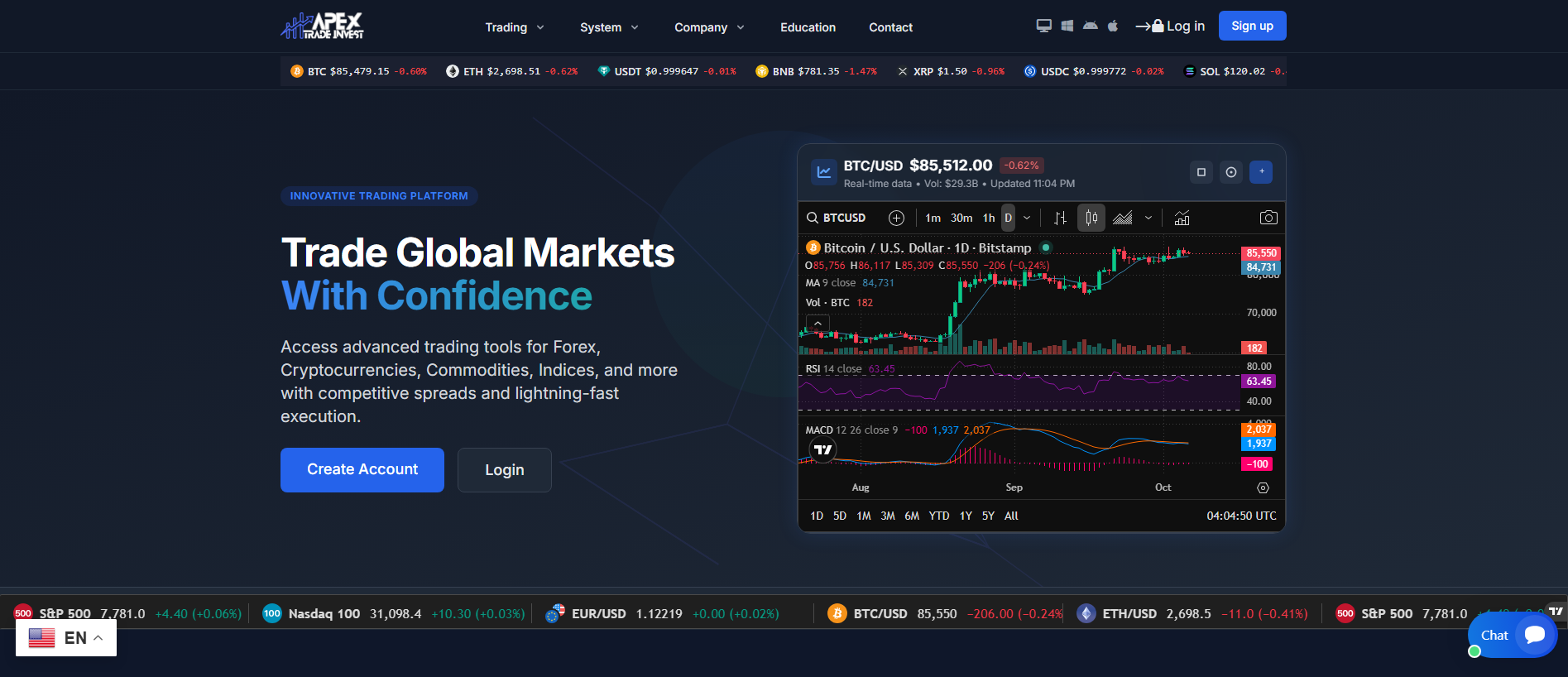The image size is (1568, 677).
Task: Open the Windows platform download icon
Action: [1067, 26]
